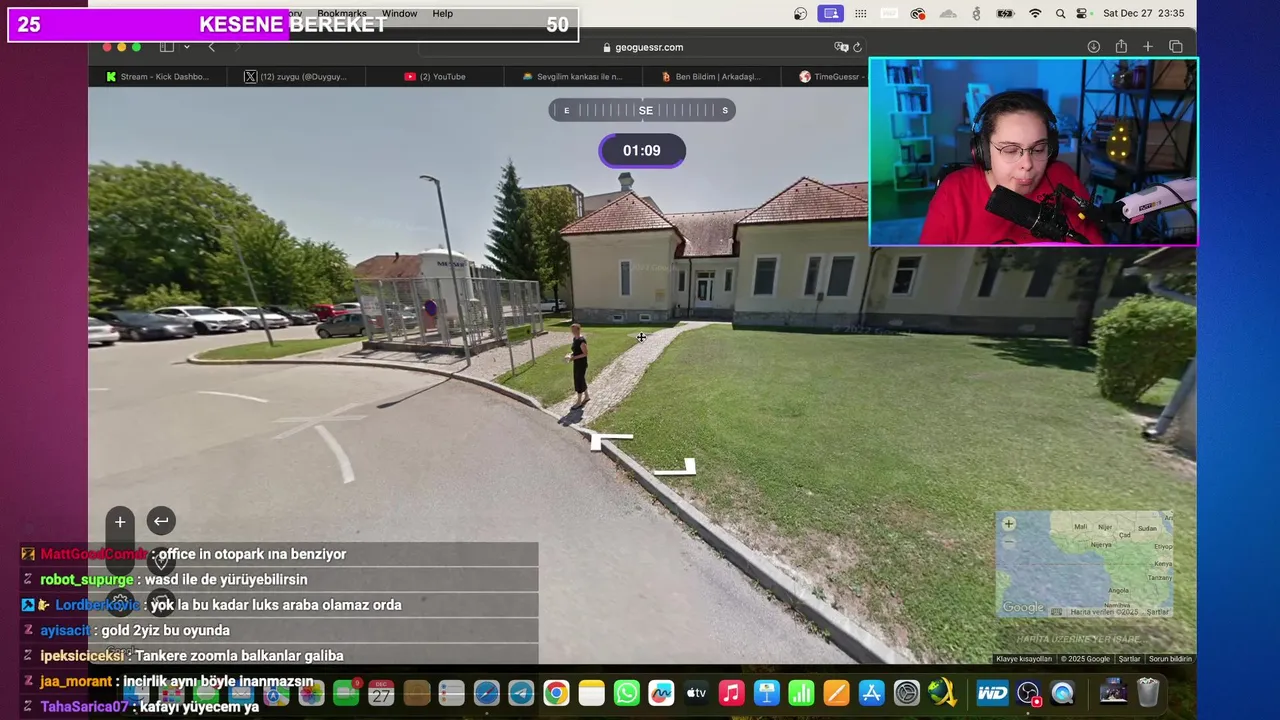Click the compass heading bar showing SE
This screenshot has height=720, width=1280.
(642, 110)
